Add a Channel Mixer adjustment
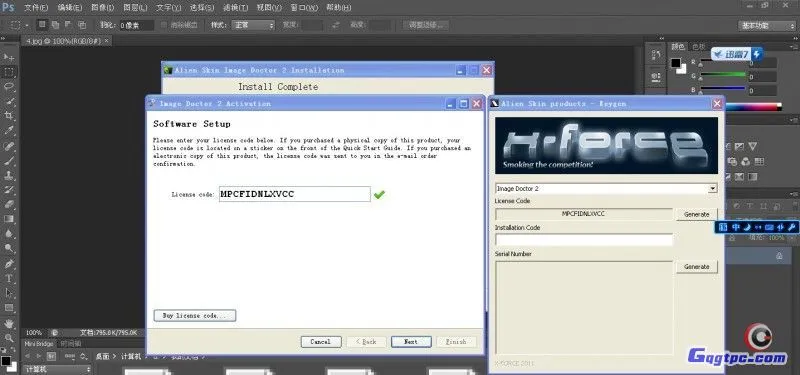This screenshot has height=375, width=800. (x=746, y=162)
